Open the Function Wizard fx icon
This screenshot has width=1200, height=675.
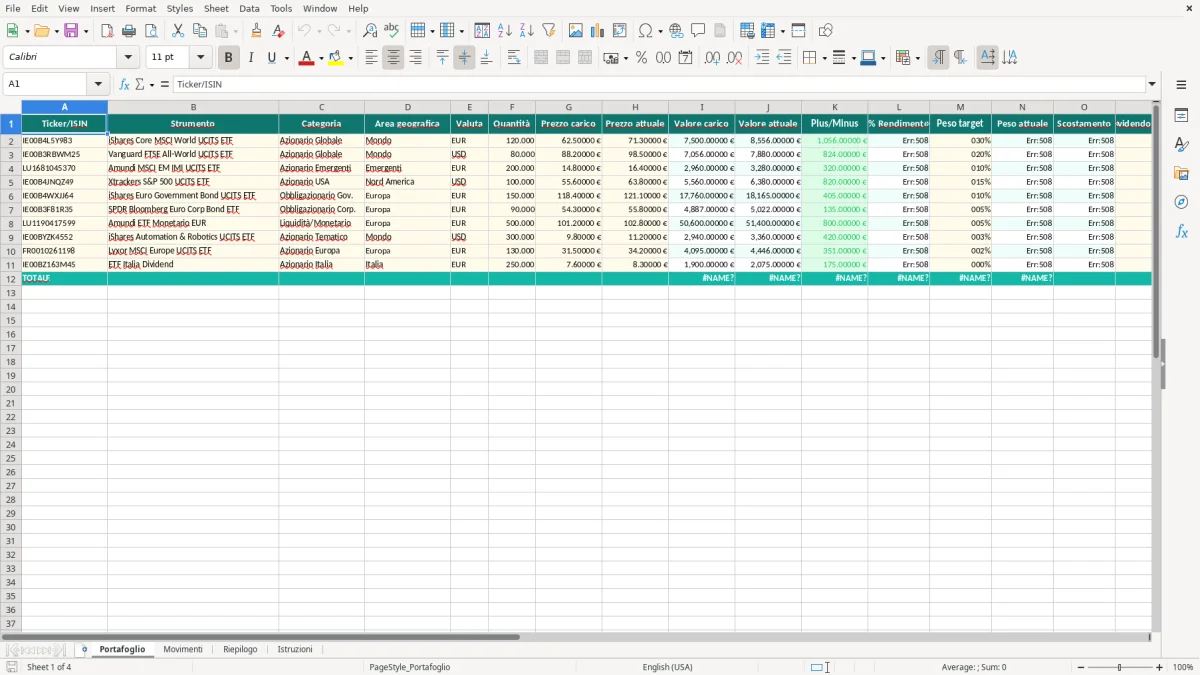coord(124,84)
